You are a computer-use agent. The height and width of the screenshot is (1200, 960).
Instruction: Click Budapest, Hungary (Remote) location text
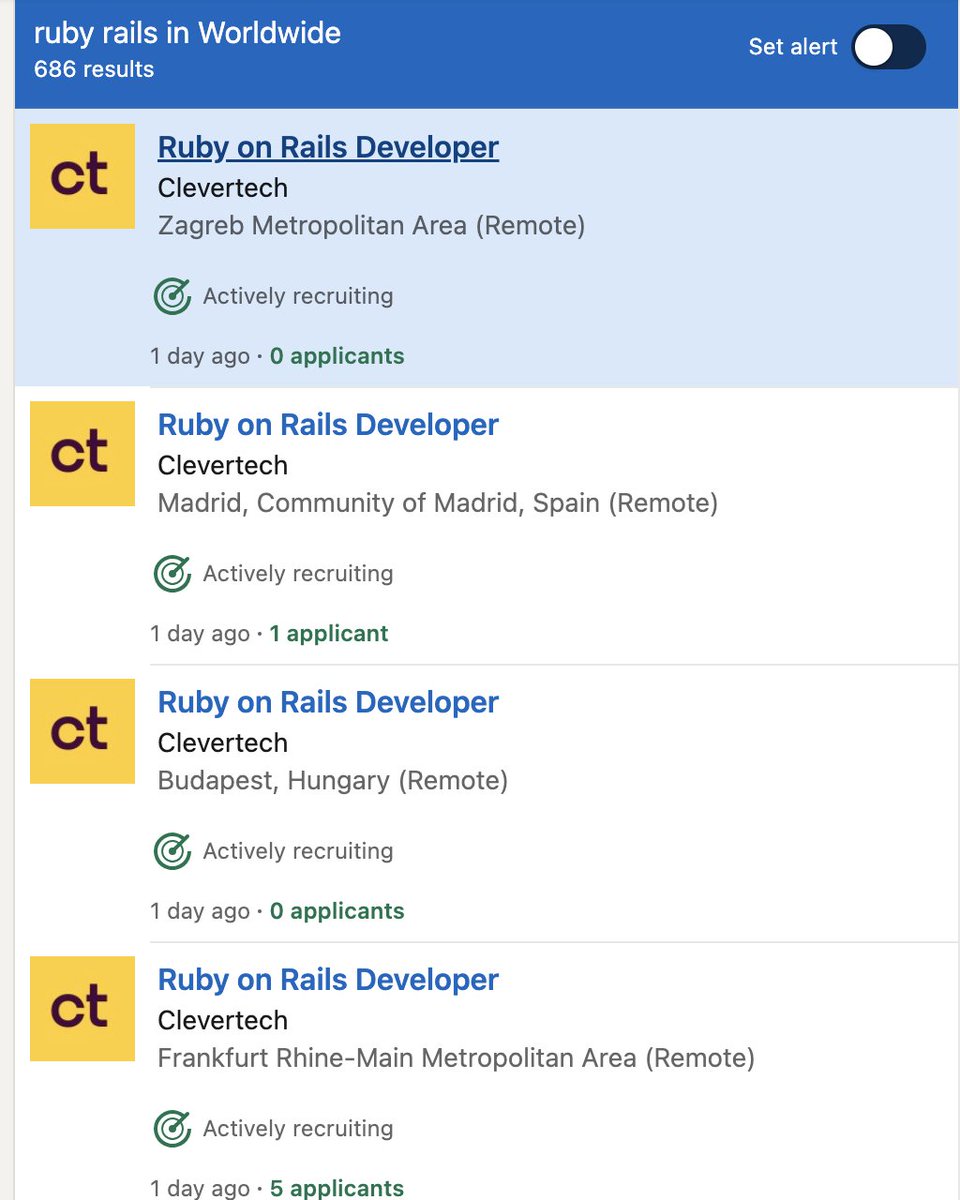(x=333, y=781)
